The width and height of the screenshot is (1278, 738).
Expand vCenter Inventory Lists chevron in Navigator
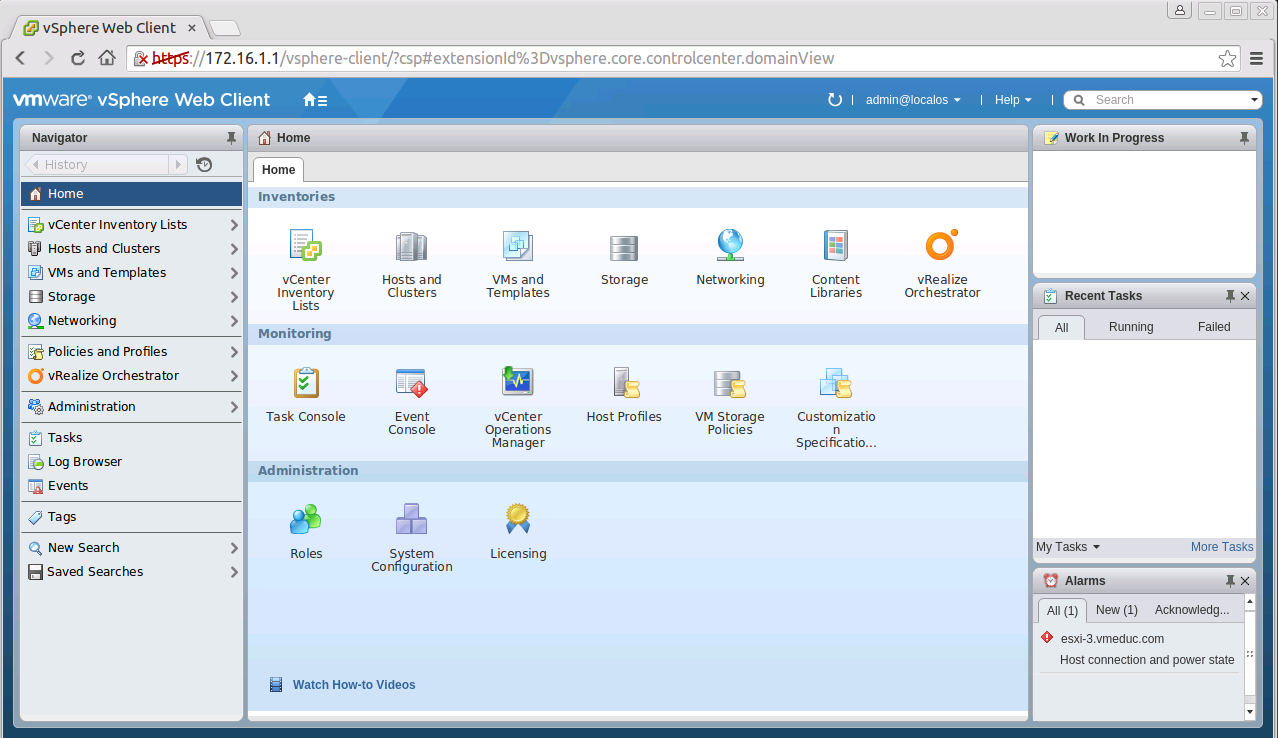point(234,225)
